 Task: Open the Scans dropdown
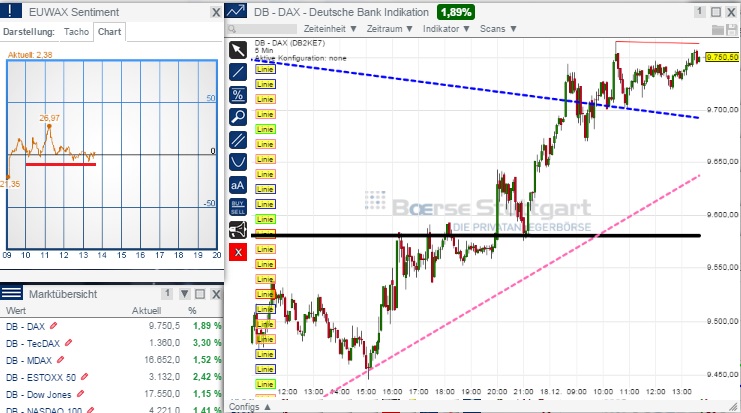click(x=498, y=29)
